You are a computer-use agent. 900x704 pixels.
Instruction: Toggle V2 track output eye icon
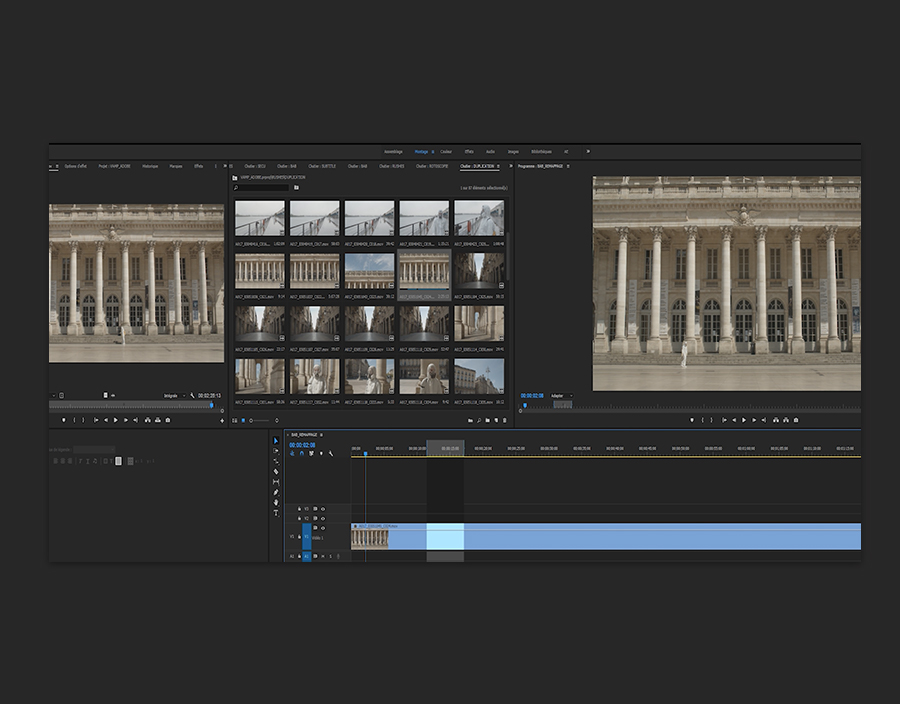pyautogui.click(x=322, y=519)
